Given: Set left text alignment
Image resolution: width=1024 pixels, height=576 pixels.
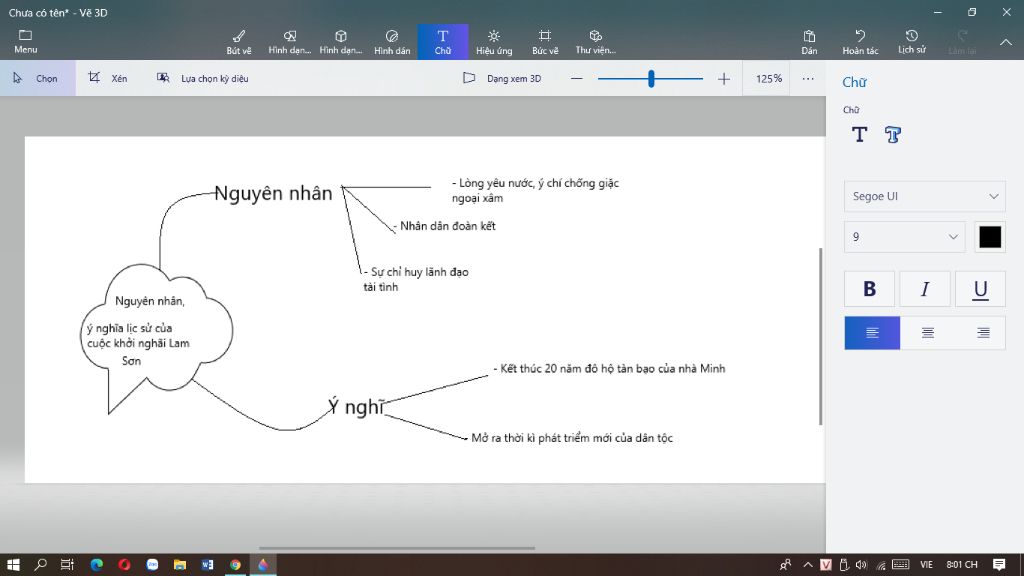Looking at the screenshot, I should coord(872,333).
